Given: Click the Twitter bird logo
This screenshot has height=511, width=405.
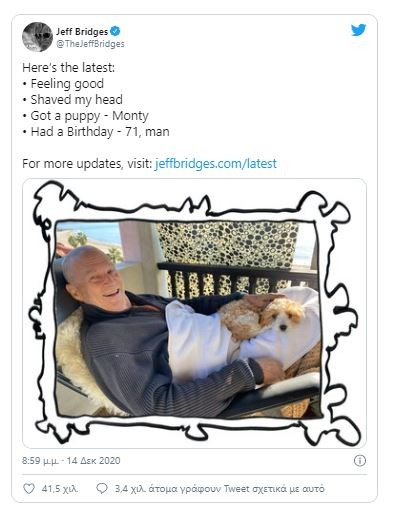Looking at the screenshot, I should [358, 30].
